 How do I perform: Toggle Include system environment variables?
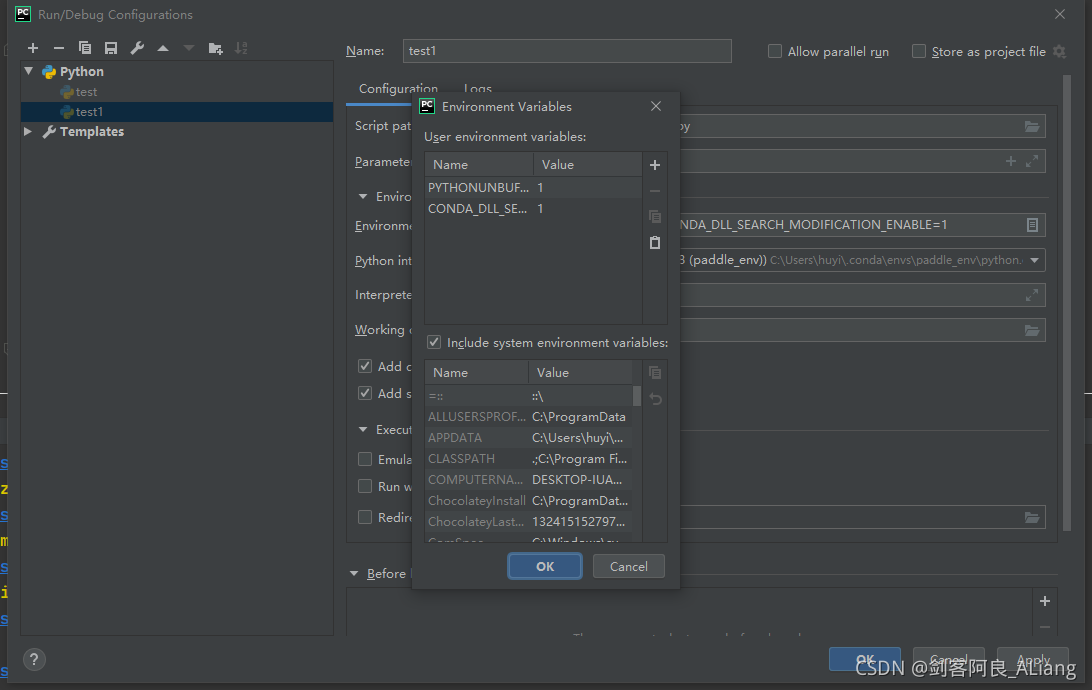(434, 342)
